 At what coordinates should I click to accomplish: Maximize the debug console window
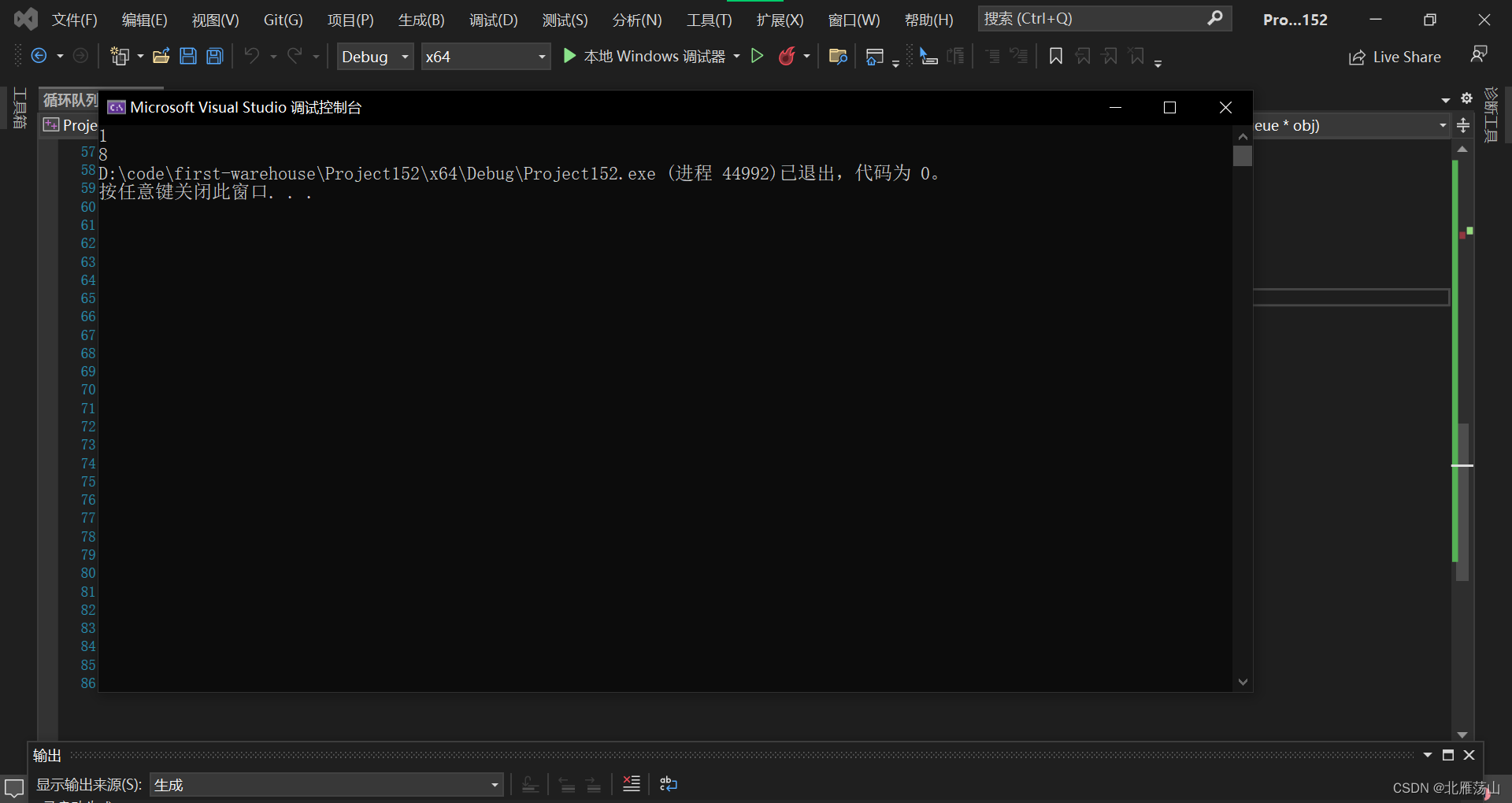point(1169,107)
